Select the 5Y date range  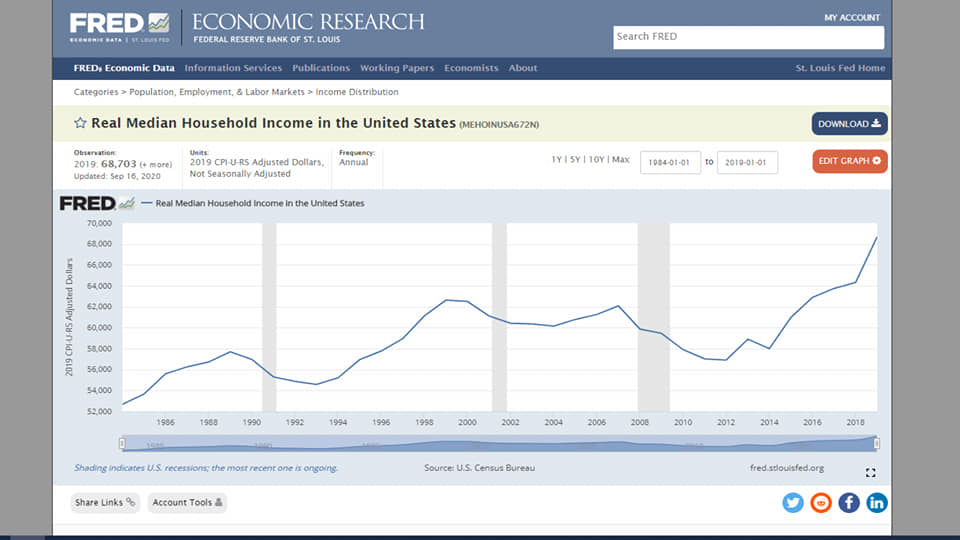point(576,160)
